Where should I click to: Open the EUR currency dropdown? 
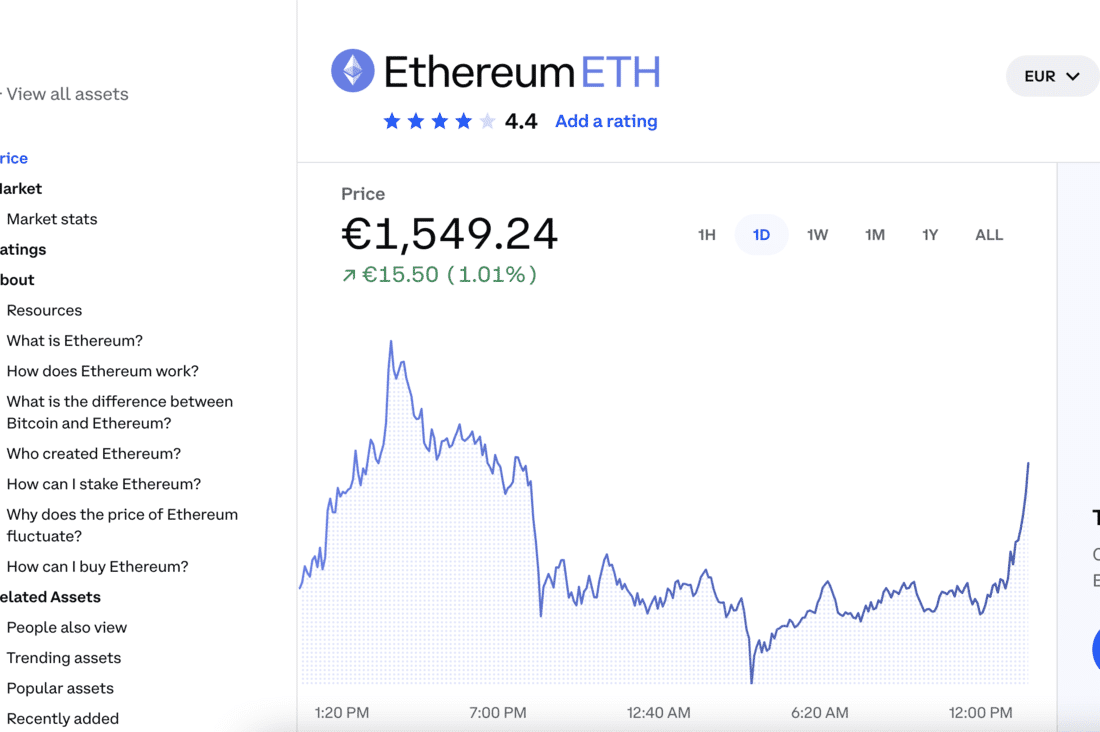(x=1052, y=76)
